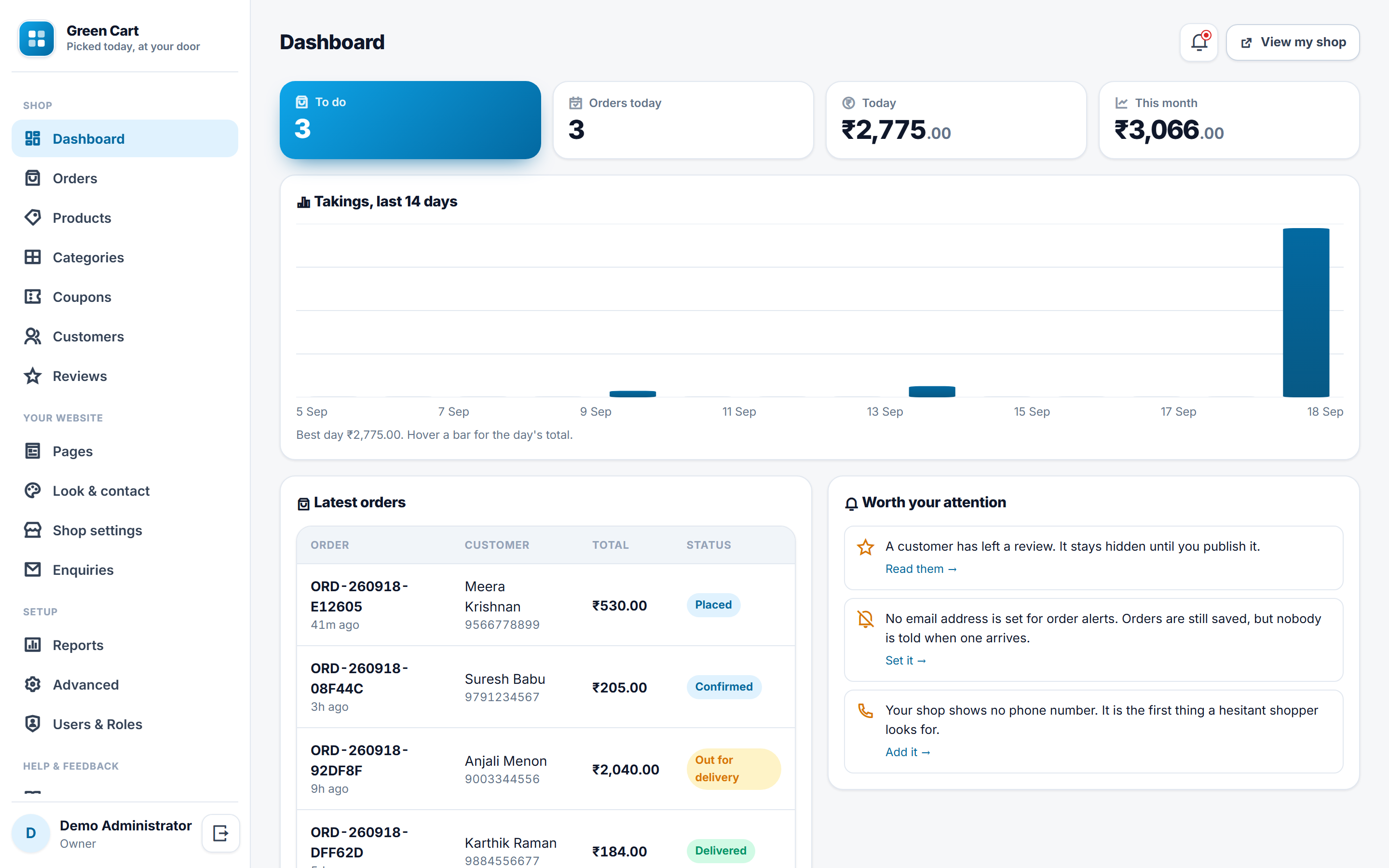The image size is (1389, 868).
Task: Click the Coupons ticket icon
Action: [x=33, y=298]
